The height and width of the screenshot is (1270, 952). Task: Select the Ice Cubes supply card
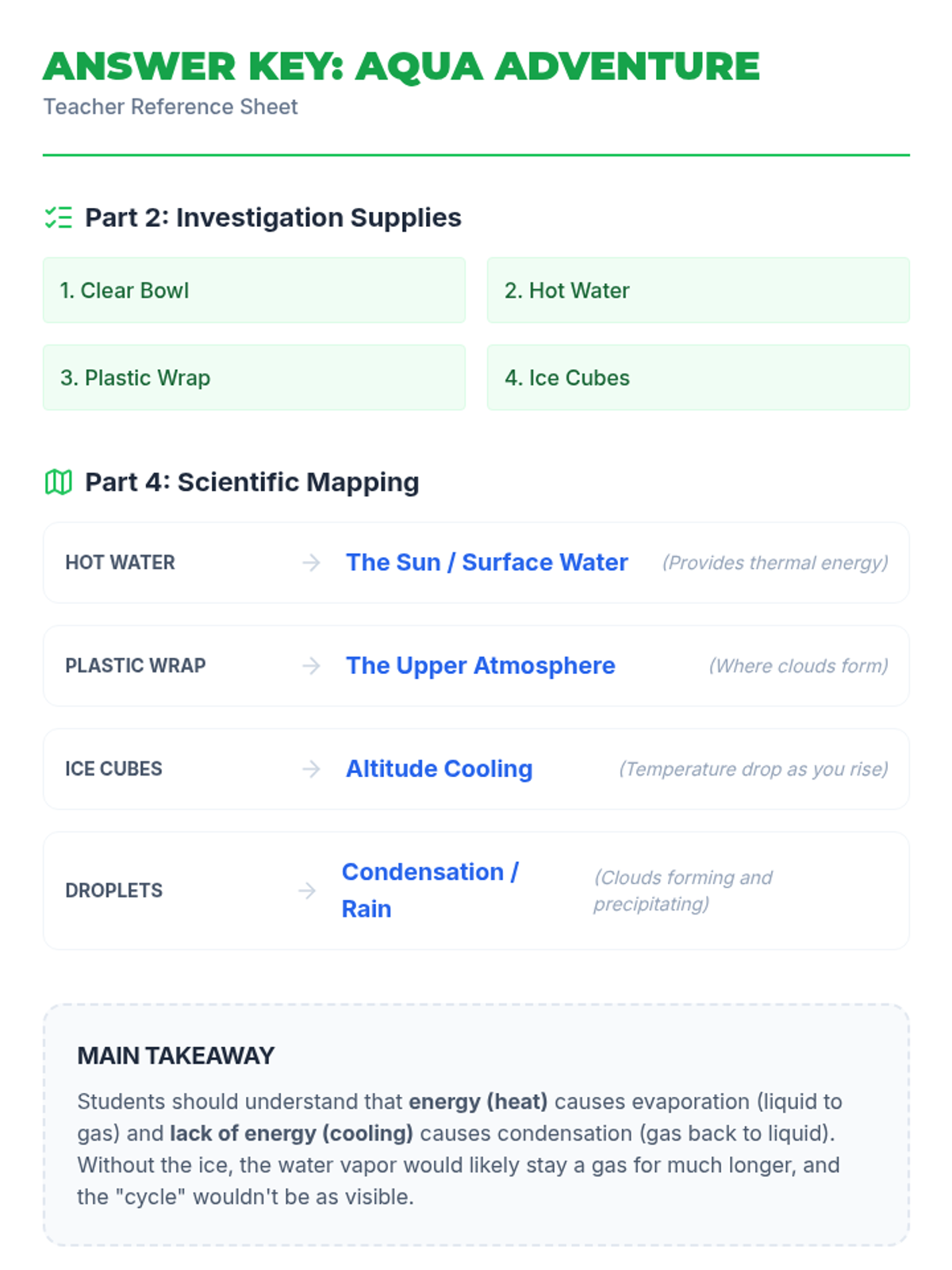(698, 378)
